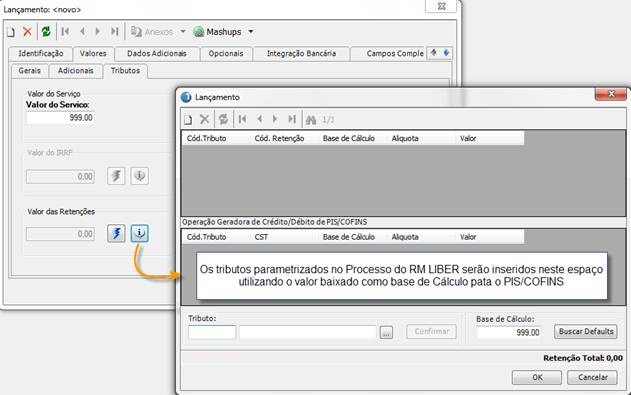Click red delete X in back window toolbar

[27, 31]
